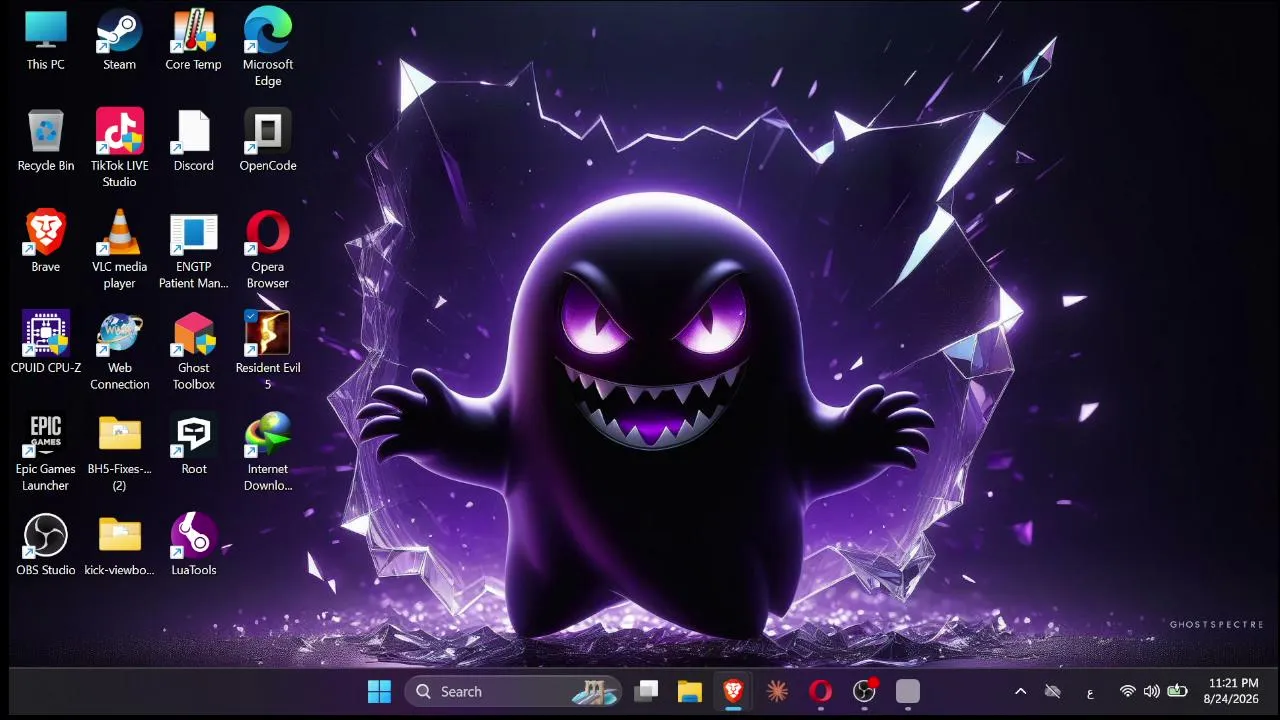Select the Discord desktop icon

(x=194, y=141)
